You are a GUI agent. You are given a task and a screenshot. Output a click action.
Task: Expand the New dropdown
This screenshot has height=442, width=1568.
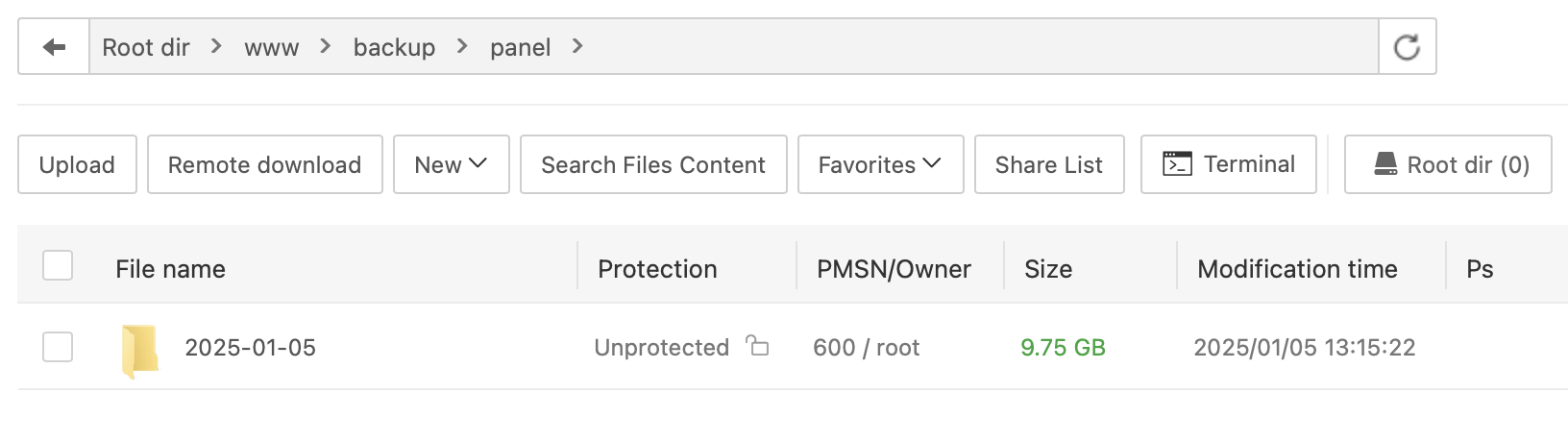451,164
